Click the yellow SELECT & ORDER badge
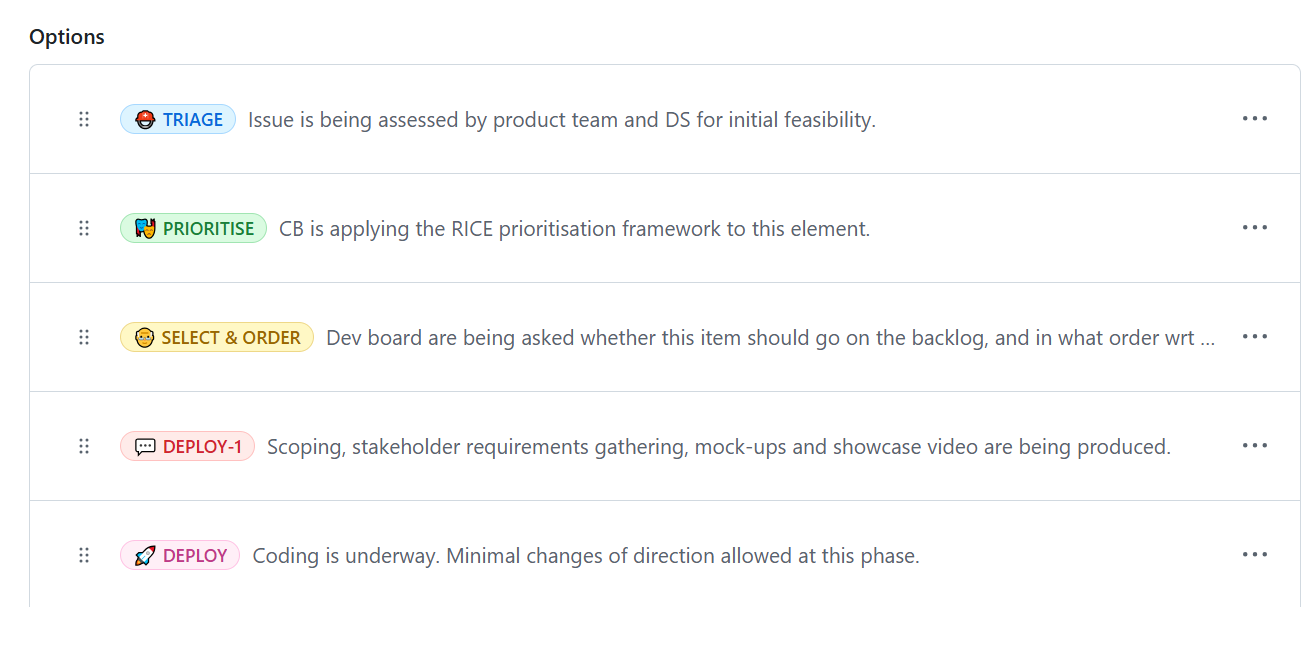Image resolution: width=1307 pixels, height=659 pixels. 217,338
